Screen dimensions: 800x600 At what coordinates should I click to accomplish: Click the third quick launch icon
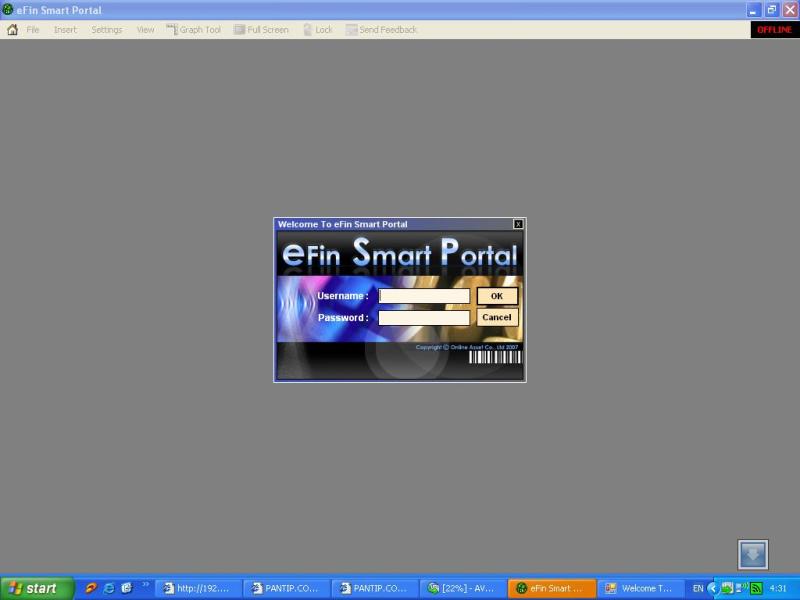tap(127, 588)
